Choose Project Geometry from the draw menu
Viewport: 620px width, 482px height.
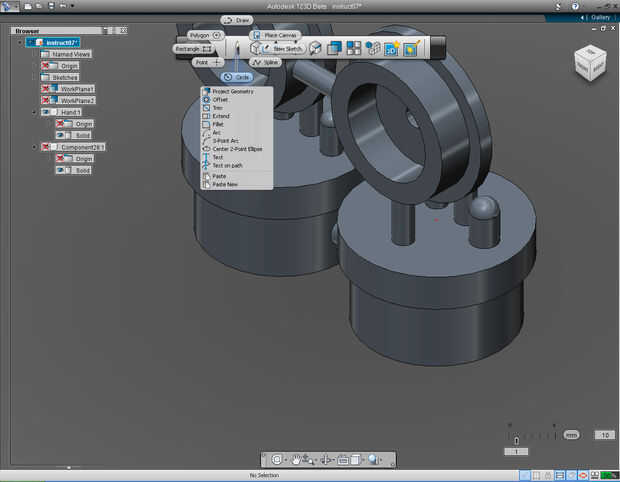[236, 91]
